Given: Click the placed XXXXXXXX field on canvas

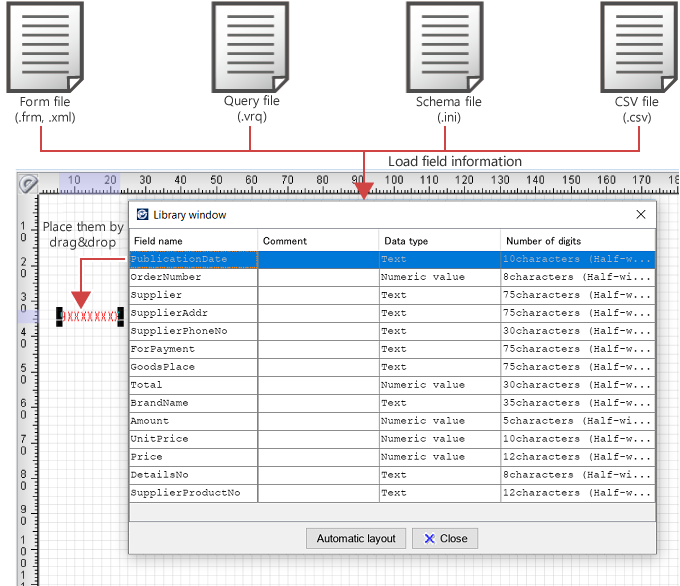Looking at the screenshot, I should coord(90,317).
